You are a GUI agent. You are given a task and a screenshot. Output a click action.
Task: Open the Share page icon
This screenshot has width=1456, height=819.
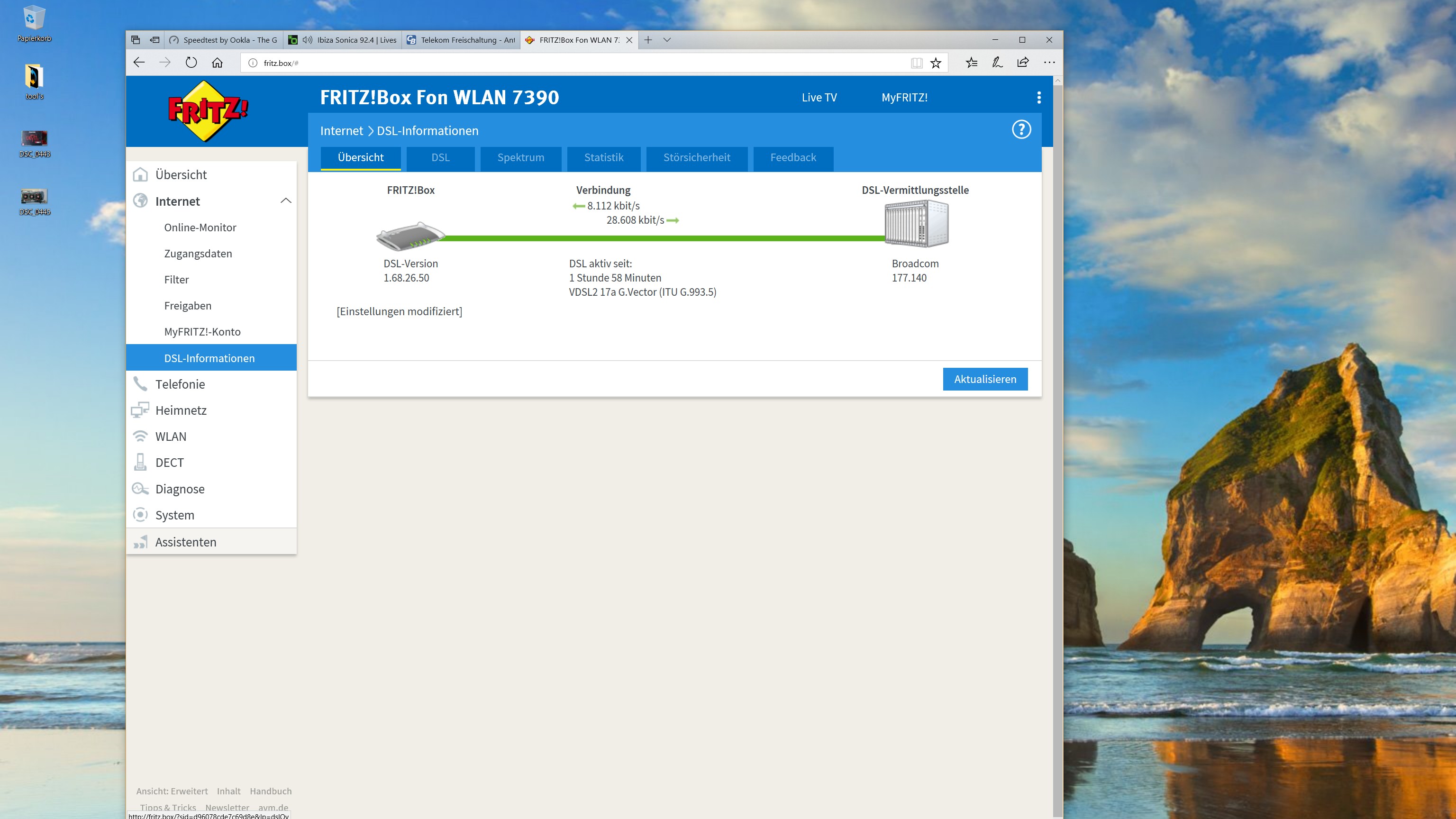click(1022, 63)
